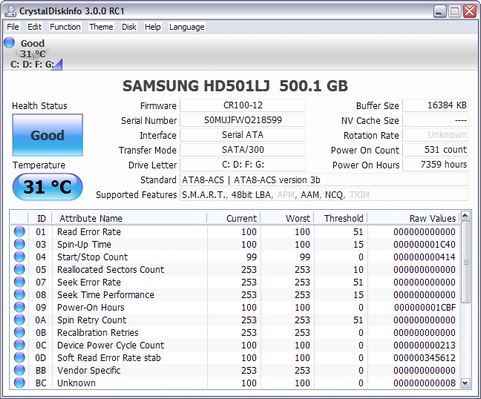Click the Firmware field CR100-12
Viewport: 481px width, 399px height.
tap(243, 105)
